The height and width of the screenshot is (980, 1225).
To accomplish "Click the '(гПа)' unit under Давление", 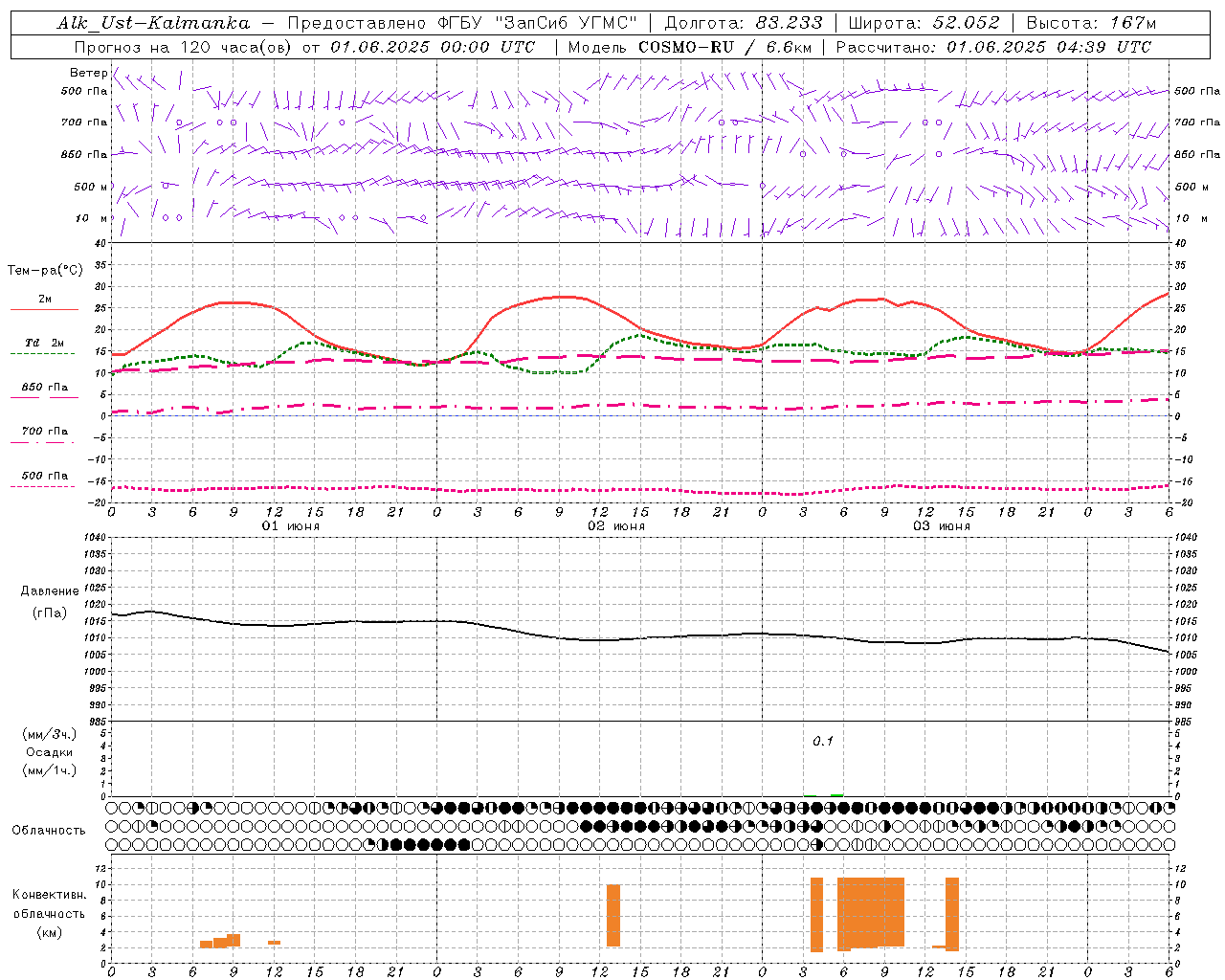I will pos(50,613).
